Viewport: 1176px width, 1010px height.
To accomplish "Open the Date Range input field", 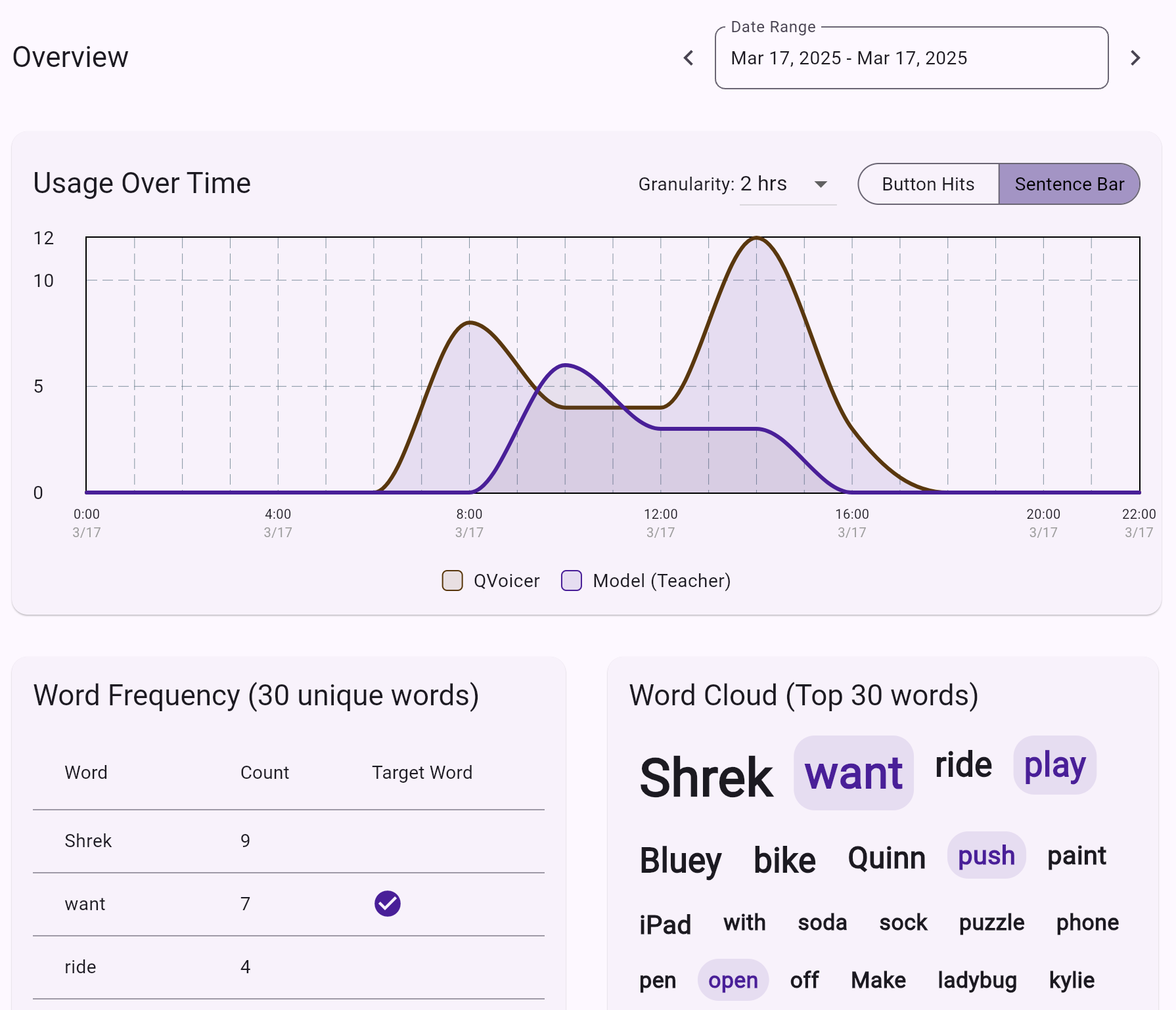I will coord(912,58).
